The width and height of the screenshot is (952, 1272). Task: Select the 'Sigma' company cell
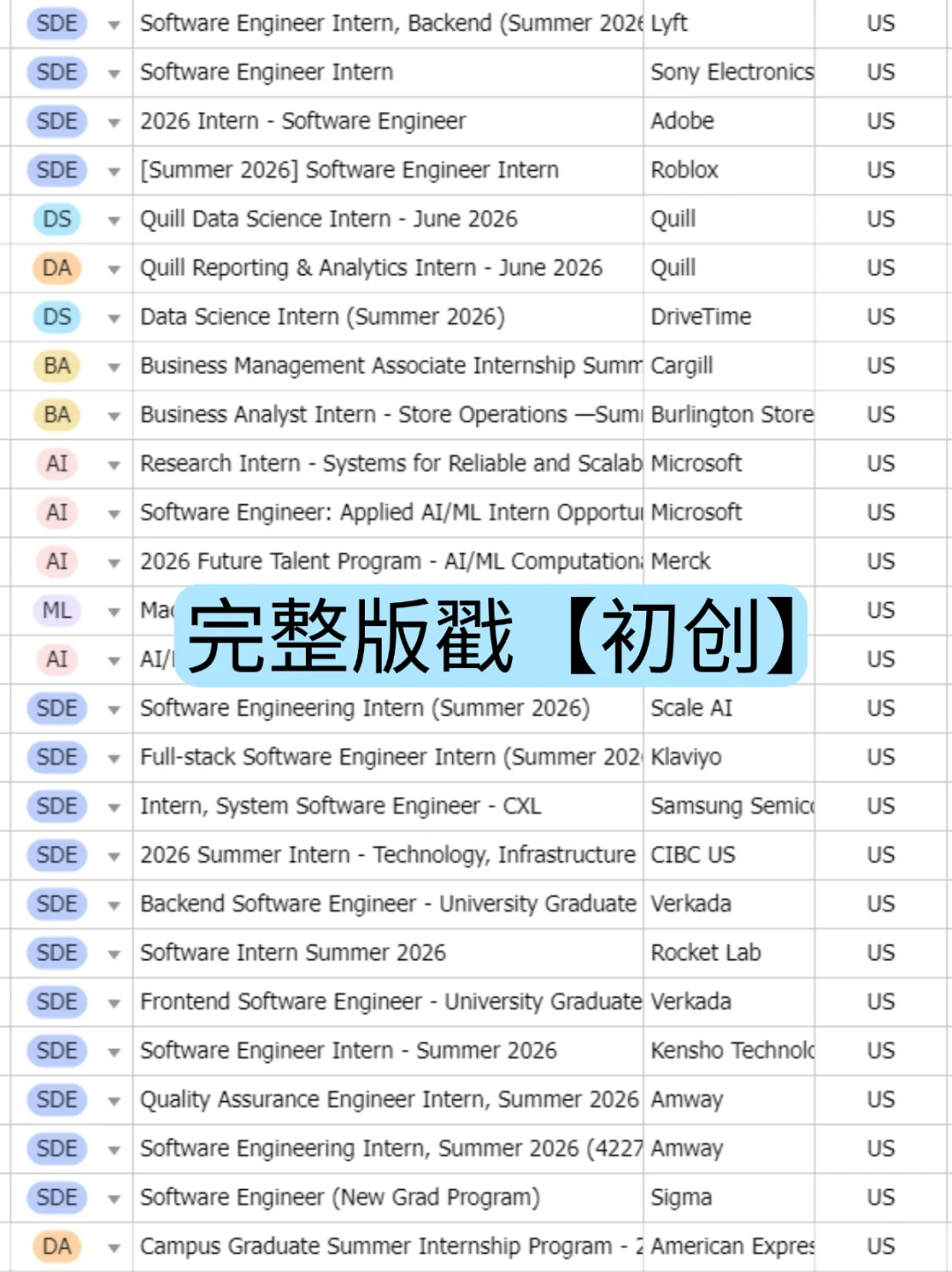pos(729,1198)
